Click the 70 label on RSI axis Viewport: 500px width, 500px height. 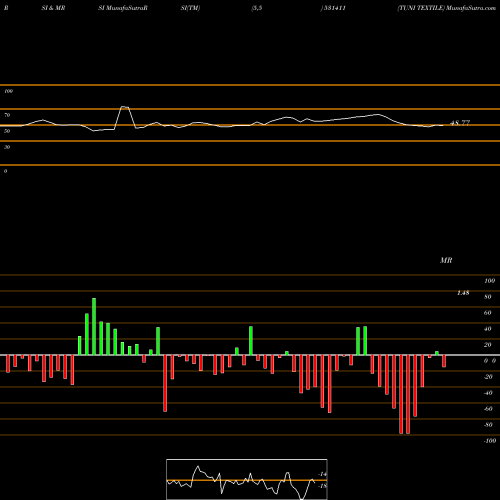[x=7, y=115]
